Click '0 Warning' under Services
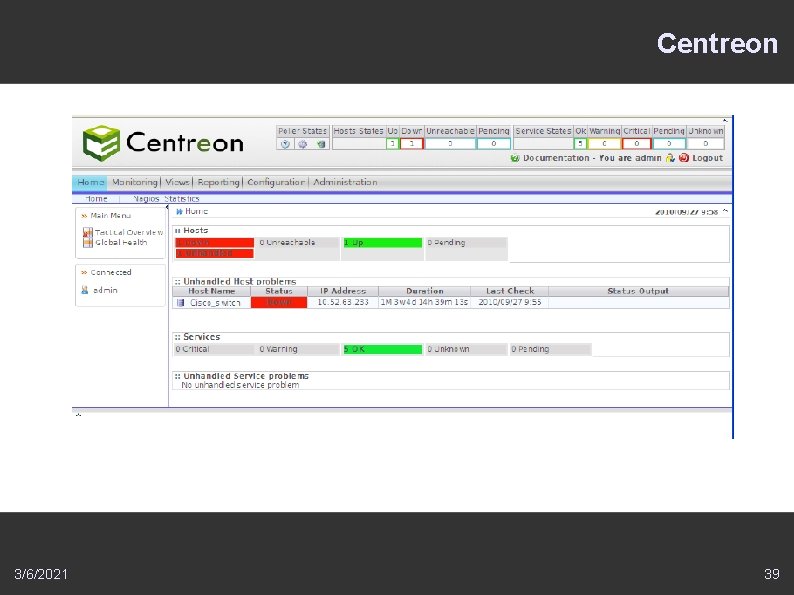 point(278,349)
